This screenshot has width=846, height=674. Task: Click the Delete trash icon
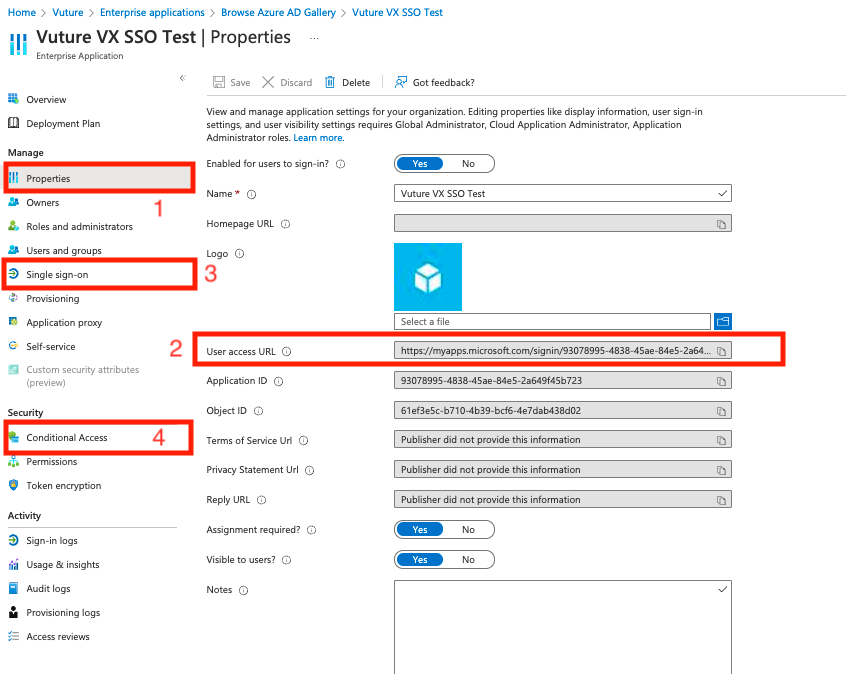point(330,82)
